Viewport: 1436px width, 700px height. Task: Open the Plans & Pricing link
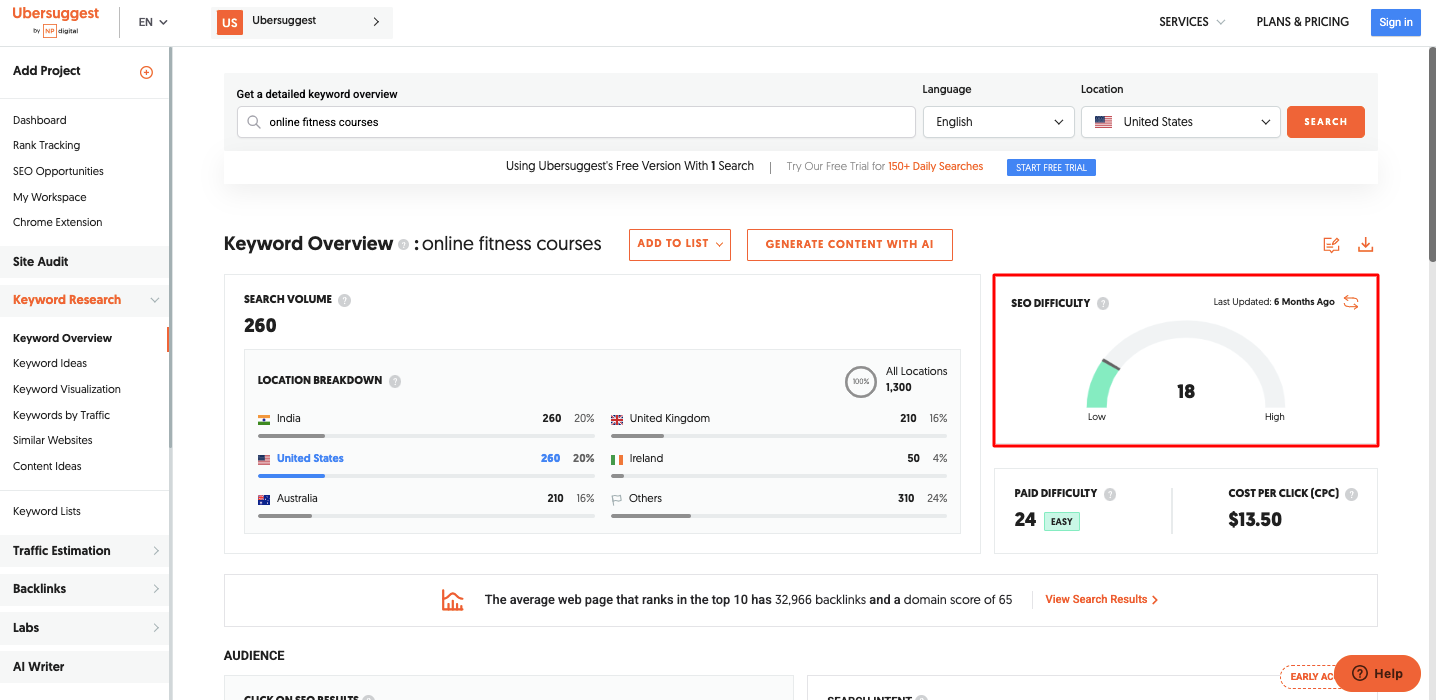pyautogui.click(x=1303, y=22)
